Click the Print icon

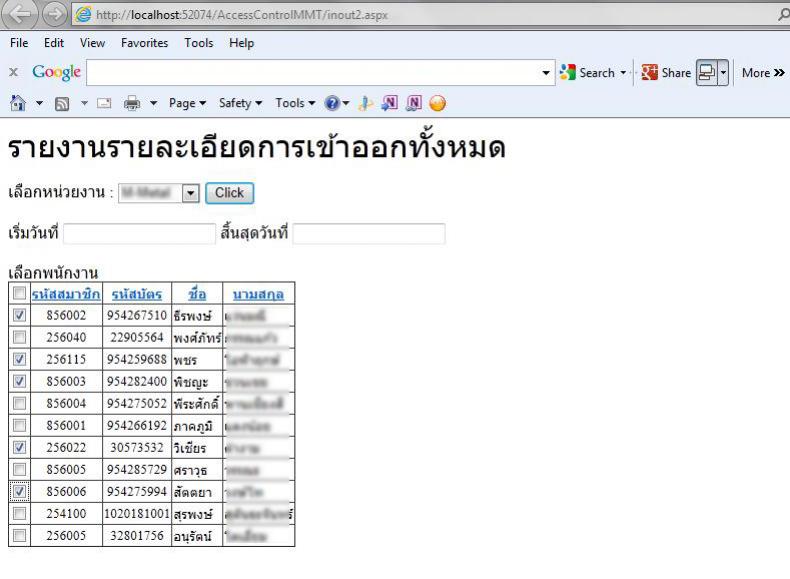click(x=131, y=103)
